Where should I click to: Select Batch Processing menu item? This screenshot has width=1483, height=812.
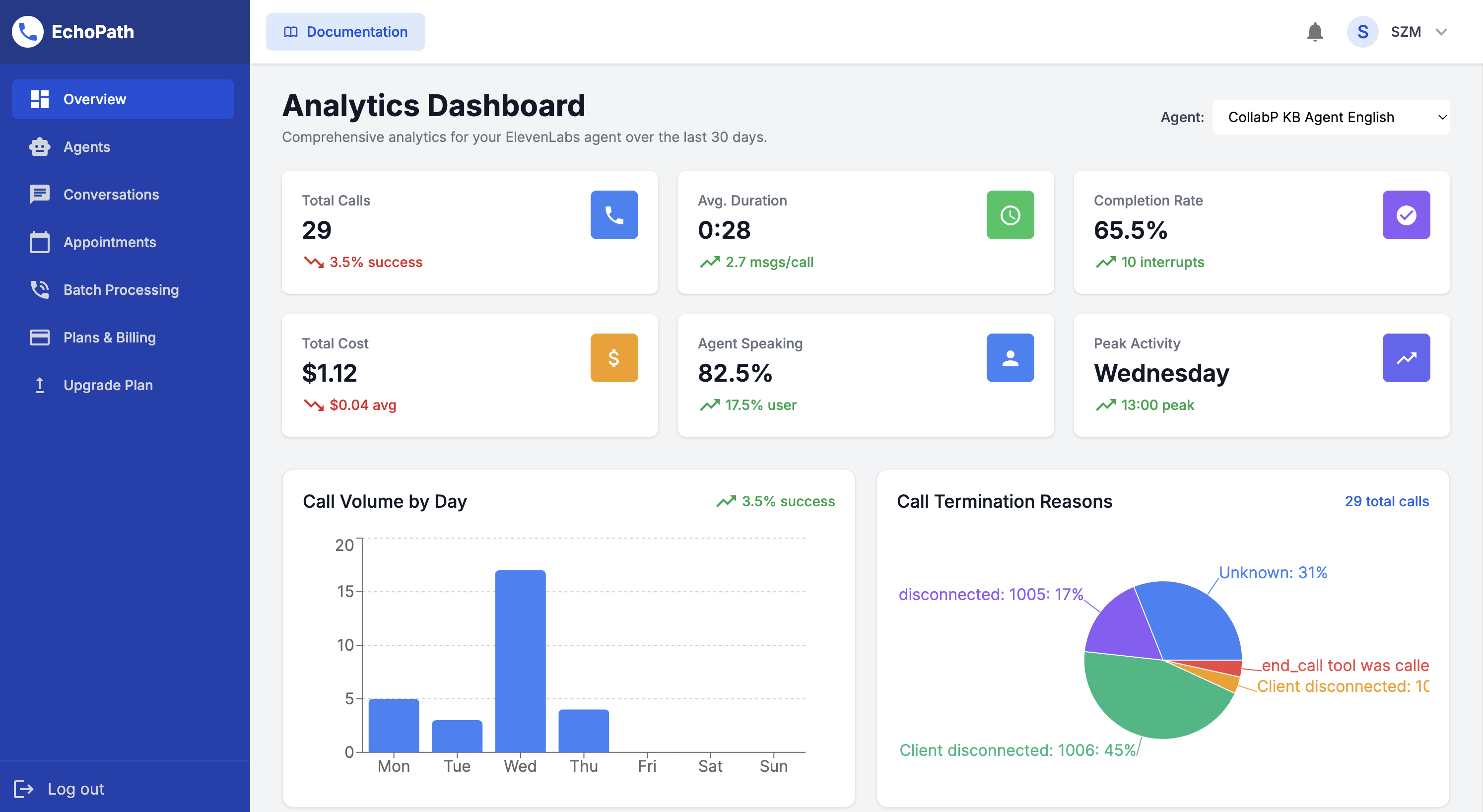point(121,290)
